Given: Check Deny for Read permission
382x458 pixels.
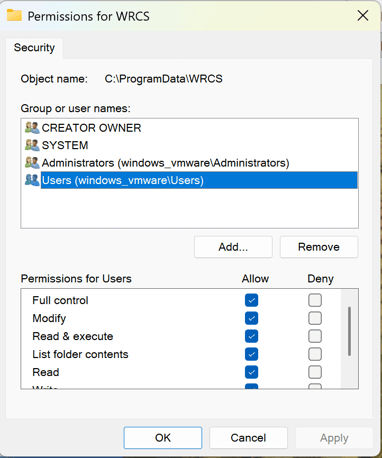Looking at the screenshot, I should pyautogui.click(x=315, y=372).
